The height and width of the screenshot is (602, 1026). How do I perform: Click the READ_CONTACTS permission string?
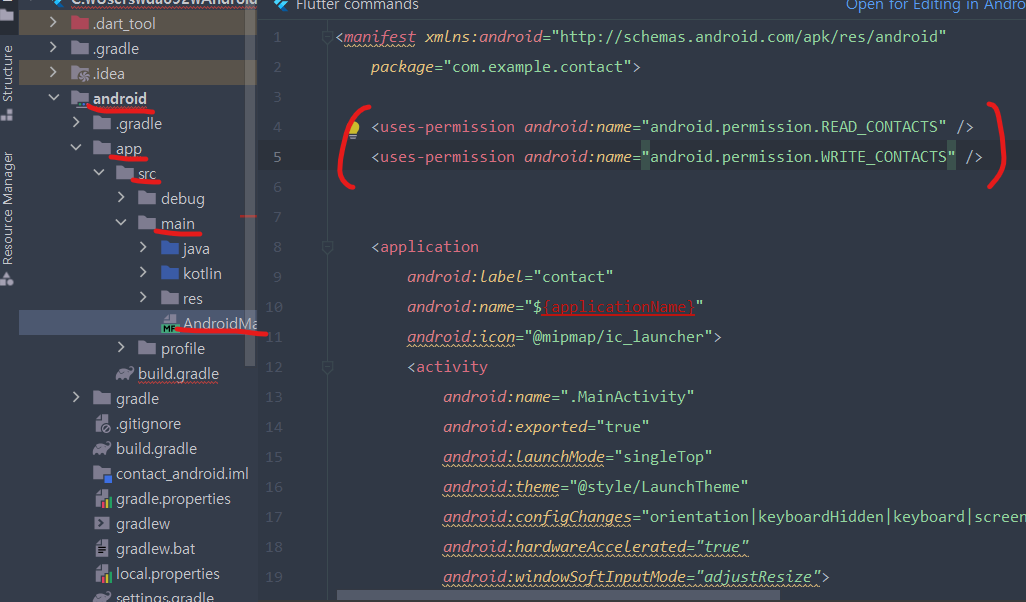coord(793,126)
